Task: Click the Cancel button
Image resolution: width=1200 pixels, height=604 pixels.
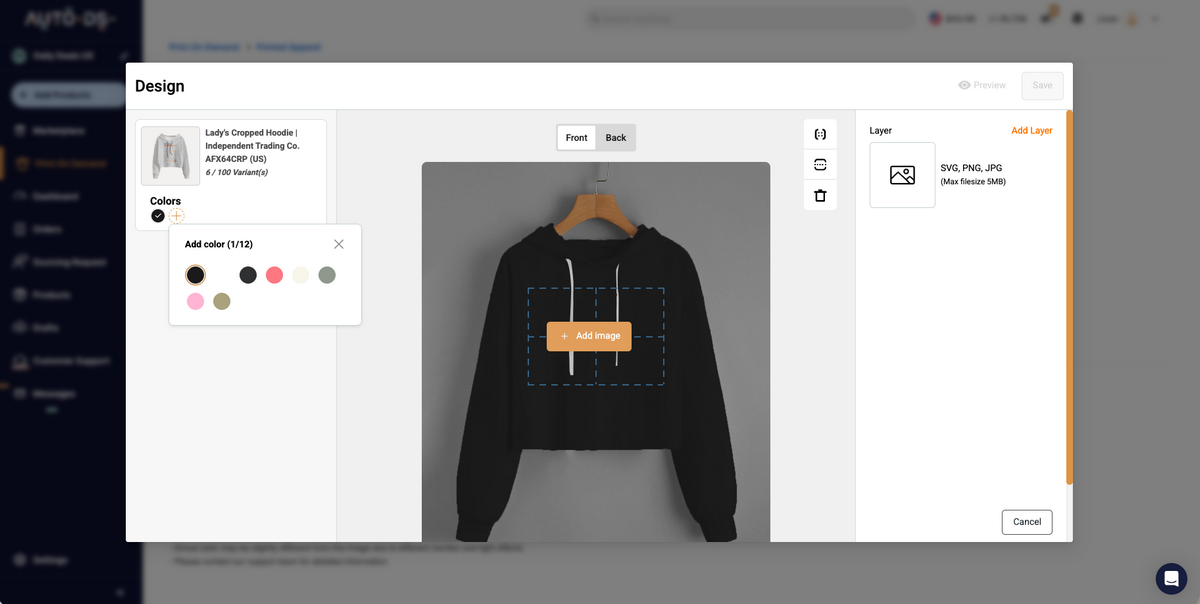Action: coord(1027,522)
